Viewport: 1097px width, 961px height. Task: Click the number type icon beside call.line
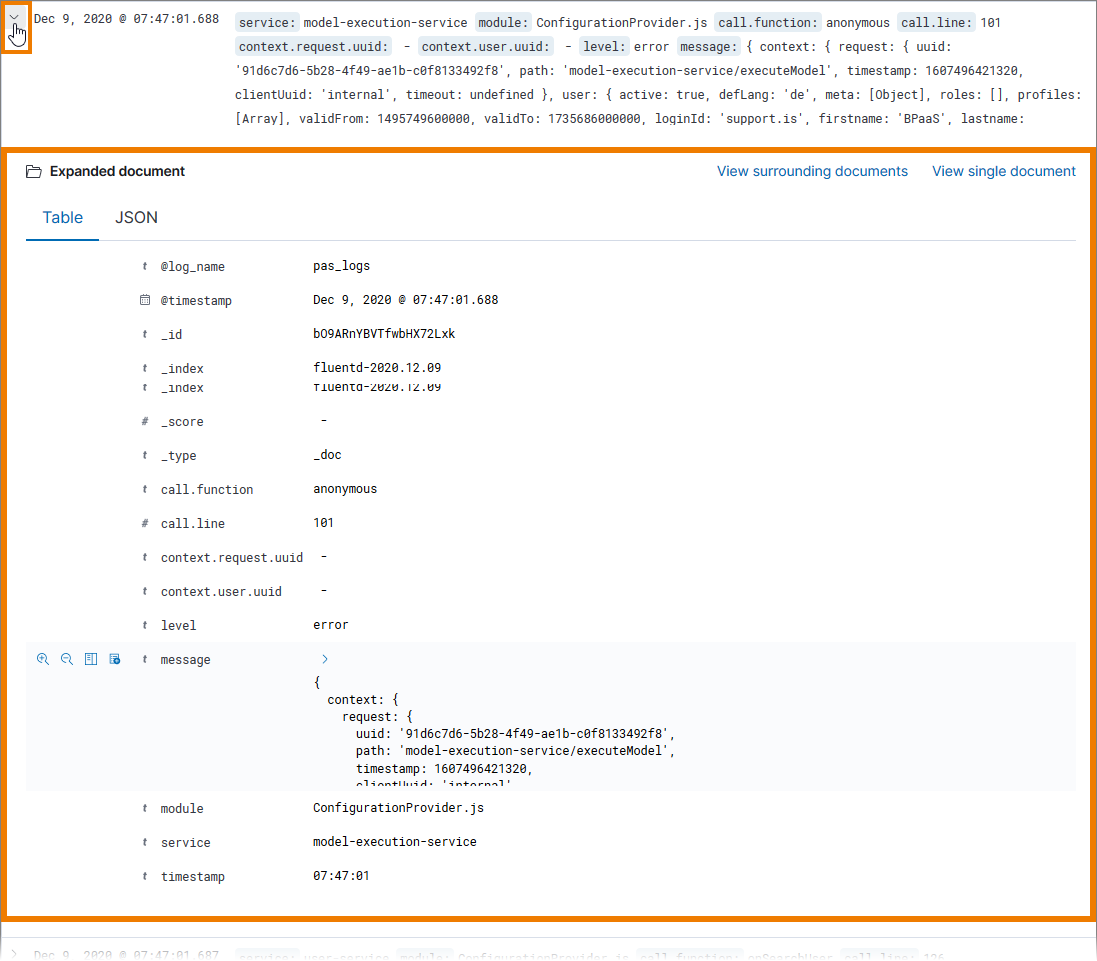coord(144,523)
